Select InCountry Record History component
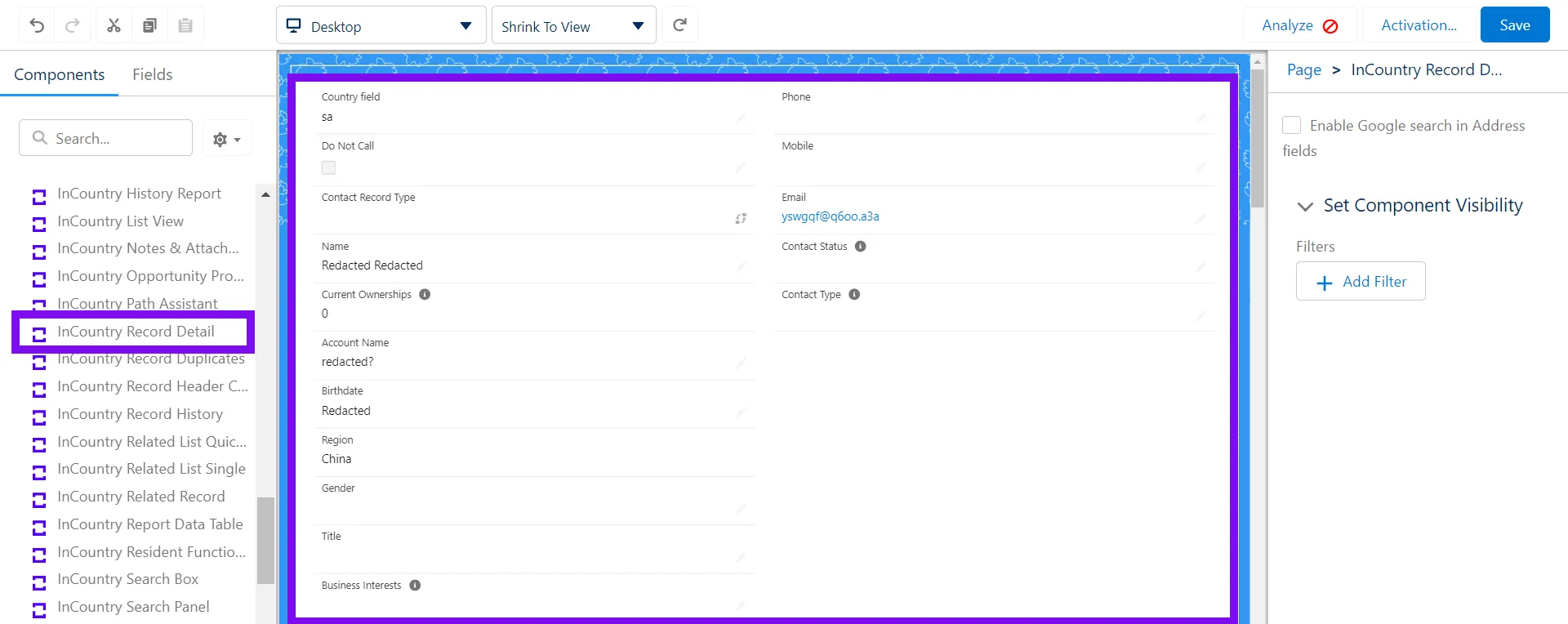This screenshot has height=624, width=1568. [140, 414]
